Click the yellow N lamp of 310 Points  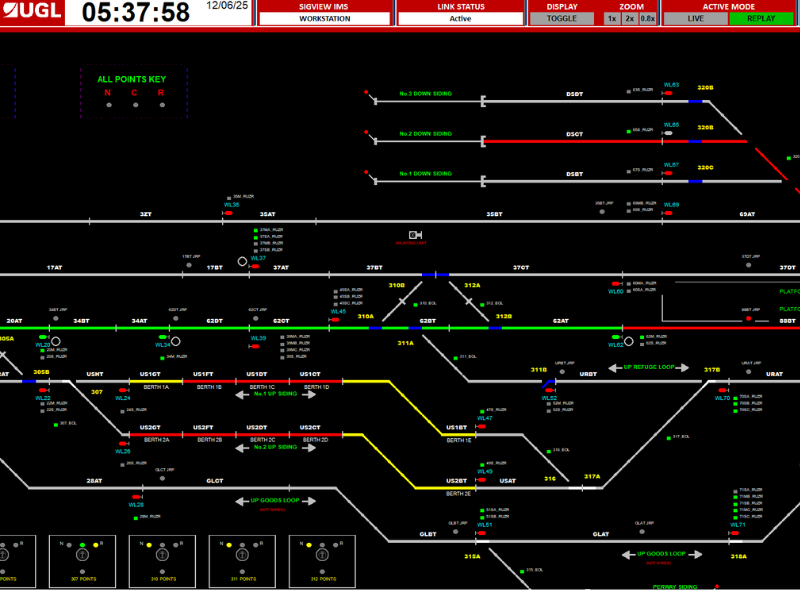click(149, 545)
